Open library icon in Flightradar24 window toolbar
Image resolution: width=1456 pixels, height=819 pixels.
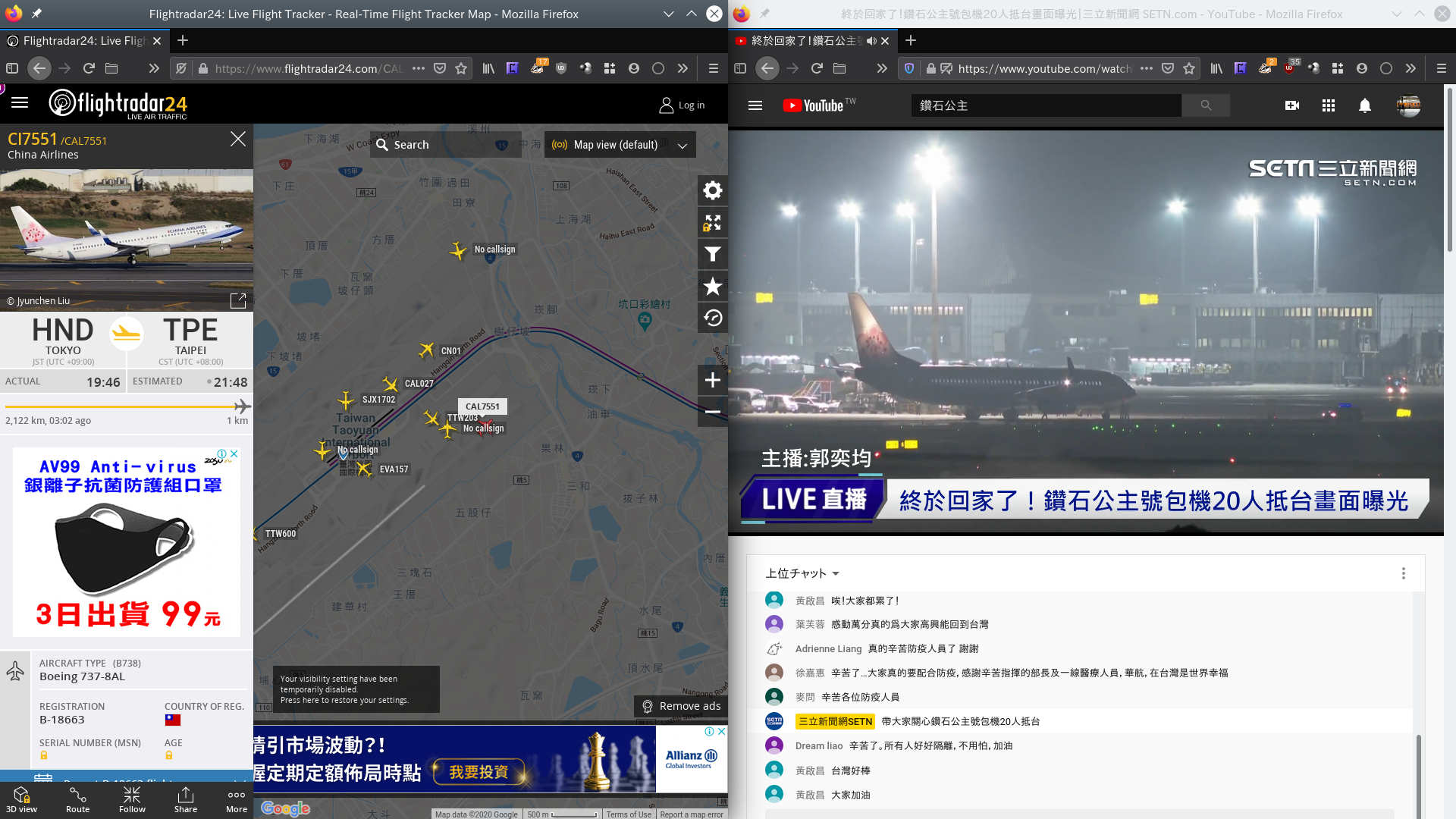click(488, 68)
